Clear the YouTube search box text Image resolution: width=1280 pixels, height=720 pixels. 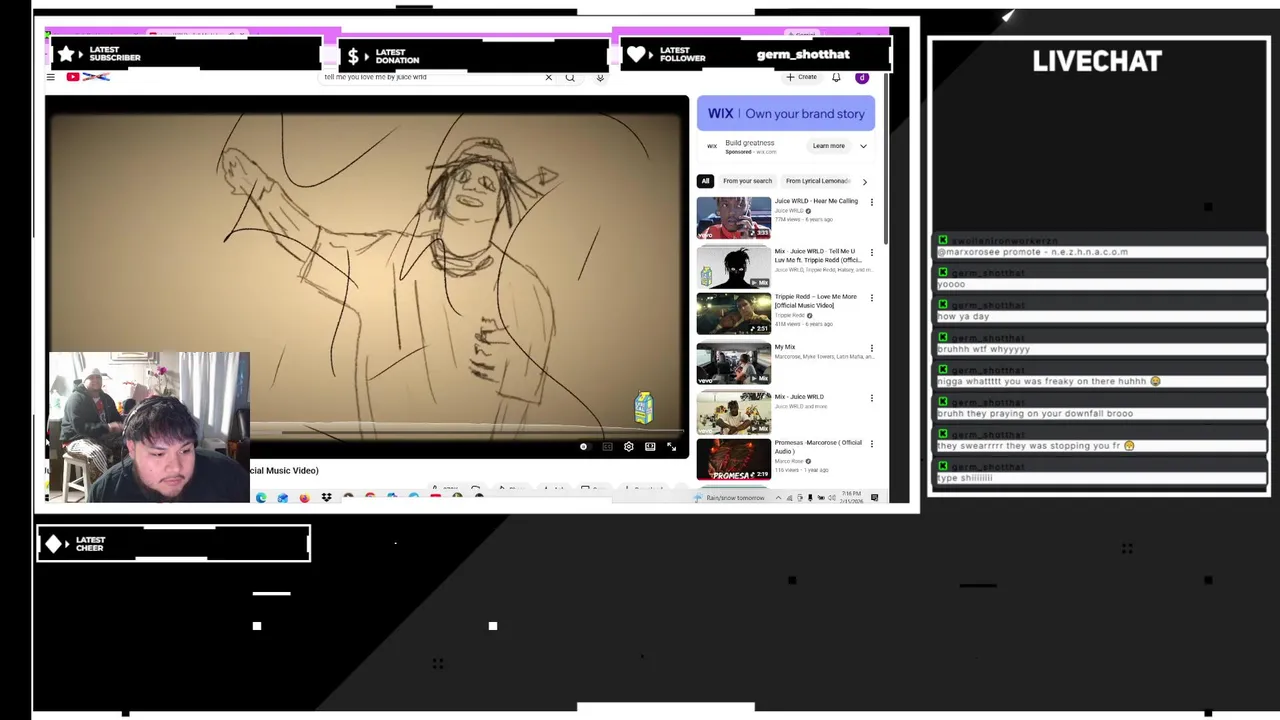[548, 77]
